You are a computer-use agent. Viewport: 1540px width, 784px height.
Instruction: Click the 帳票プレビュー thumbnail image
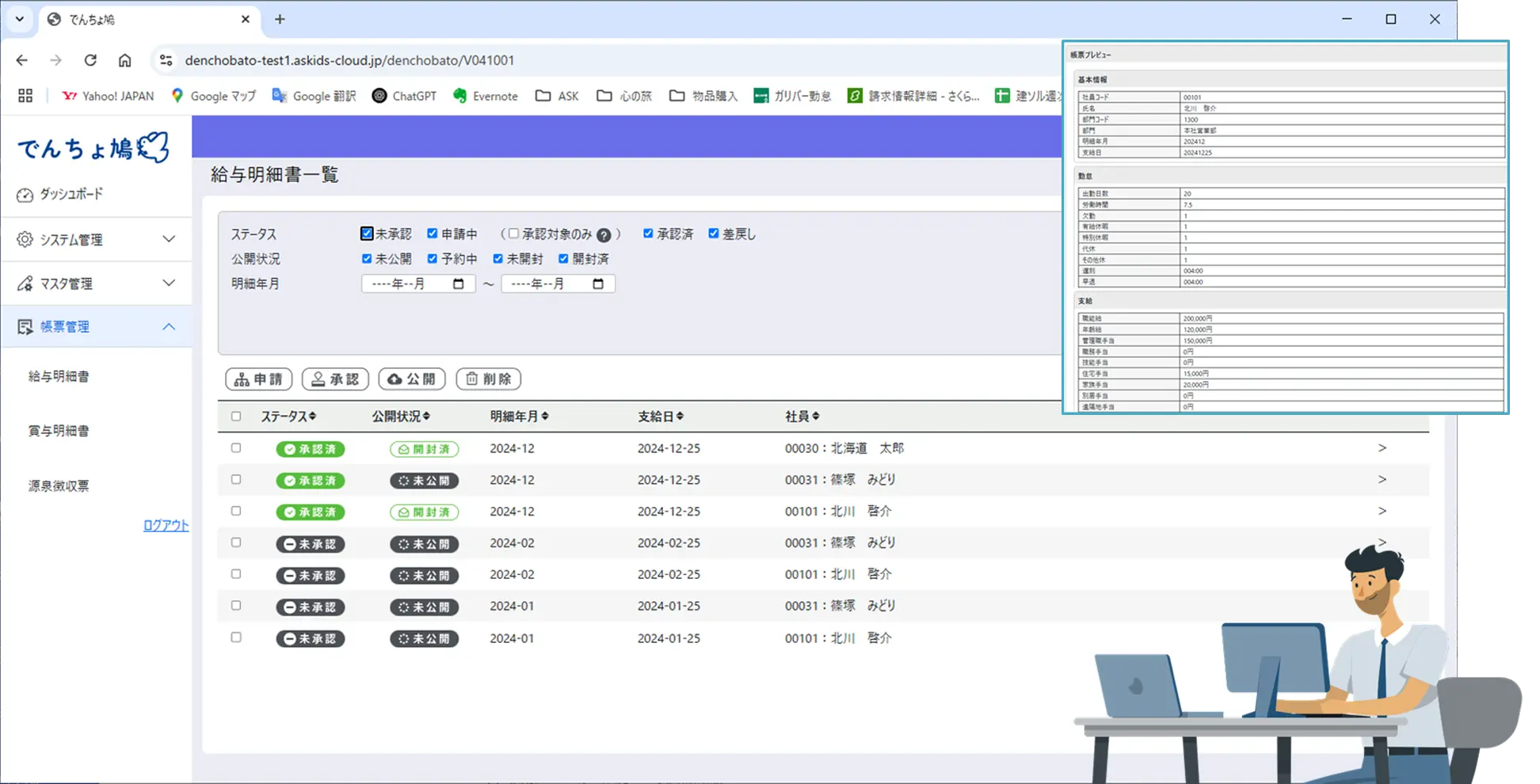1287,228
